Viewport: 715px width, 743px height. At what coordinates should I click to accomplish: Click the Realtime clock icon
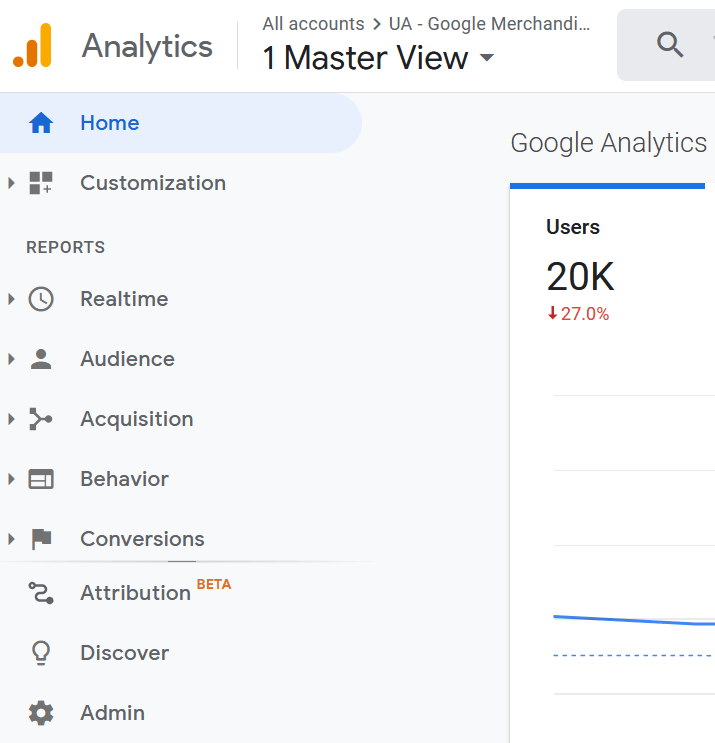[x=41, y=299]
